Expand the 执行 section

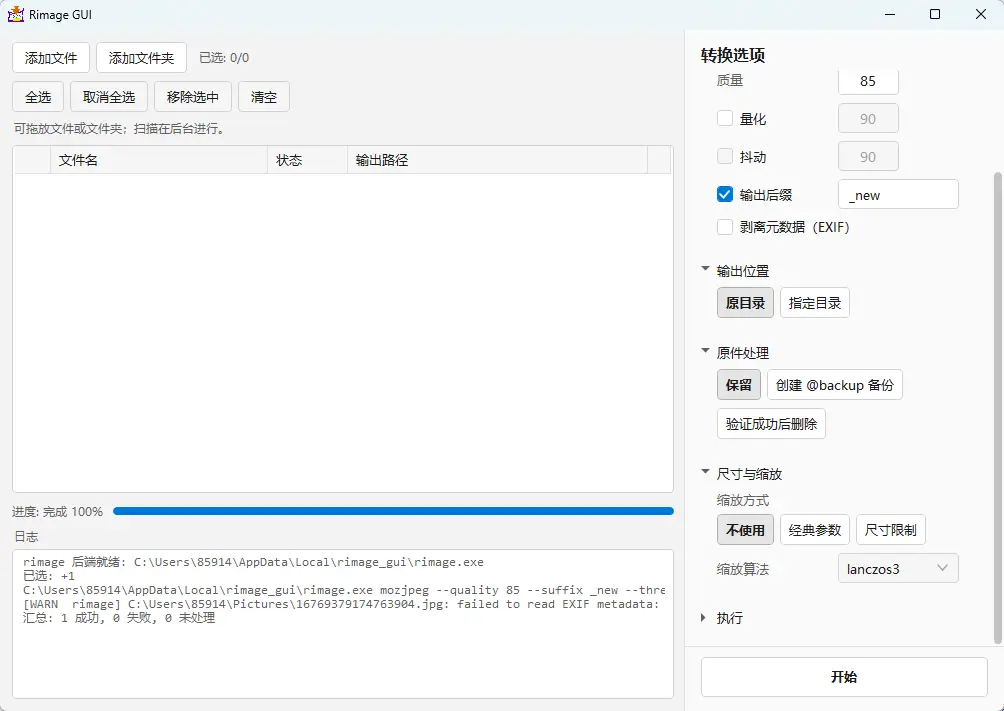[x=704, y=618]
